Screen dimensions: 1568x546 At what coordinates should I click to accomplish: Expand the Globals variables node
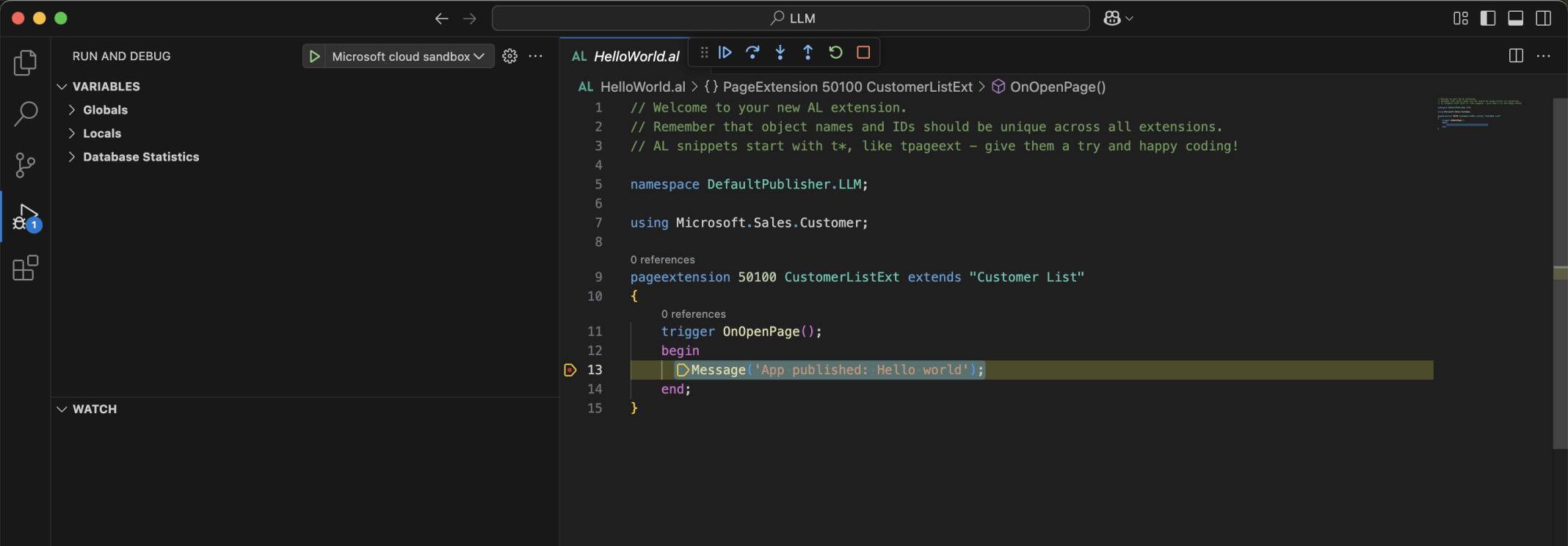coord(105,110)
